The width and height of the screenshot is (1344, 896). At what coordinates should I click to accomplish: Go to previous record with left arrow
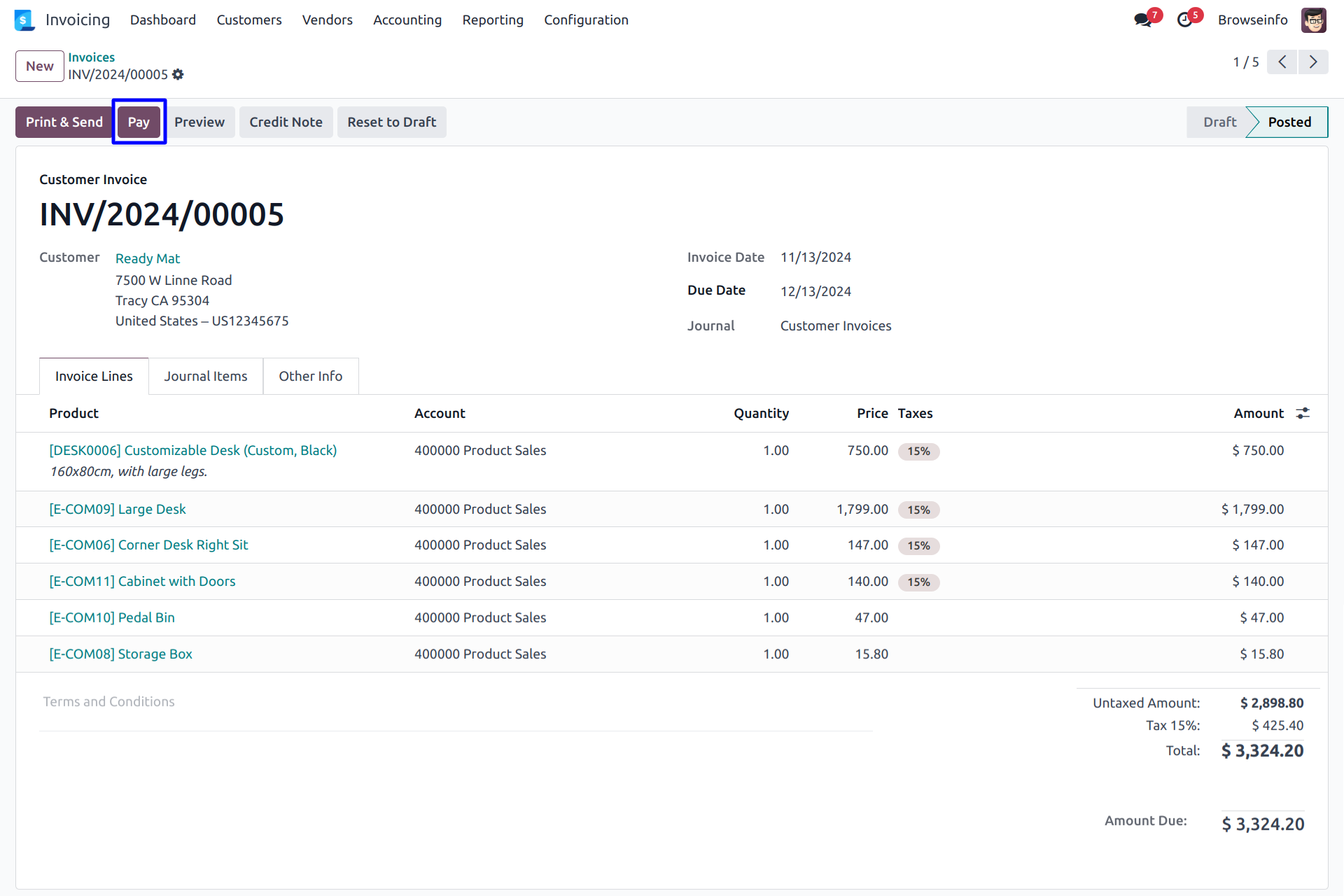pos(1282,62)
